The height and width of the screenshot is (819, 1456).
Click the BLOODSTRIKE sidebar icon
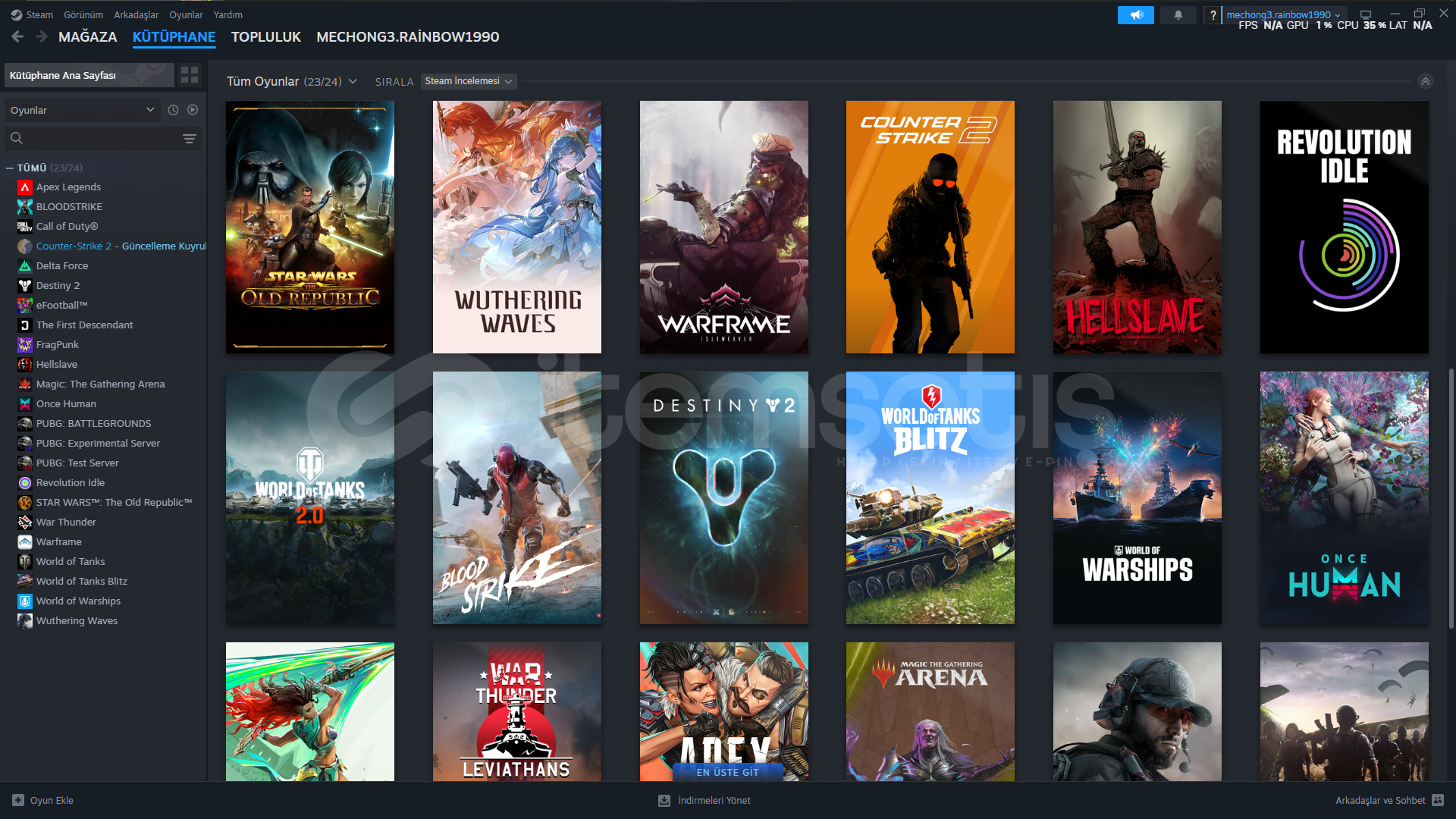point(25,207)
